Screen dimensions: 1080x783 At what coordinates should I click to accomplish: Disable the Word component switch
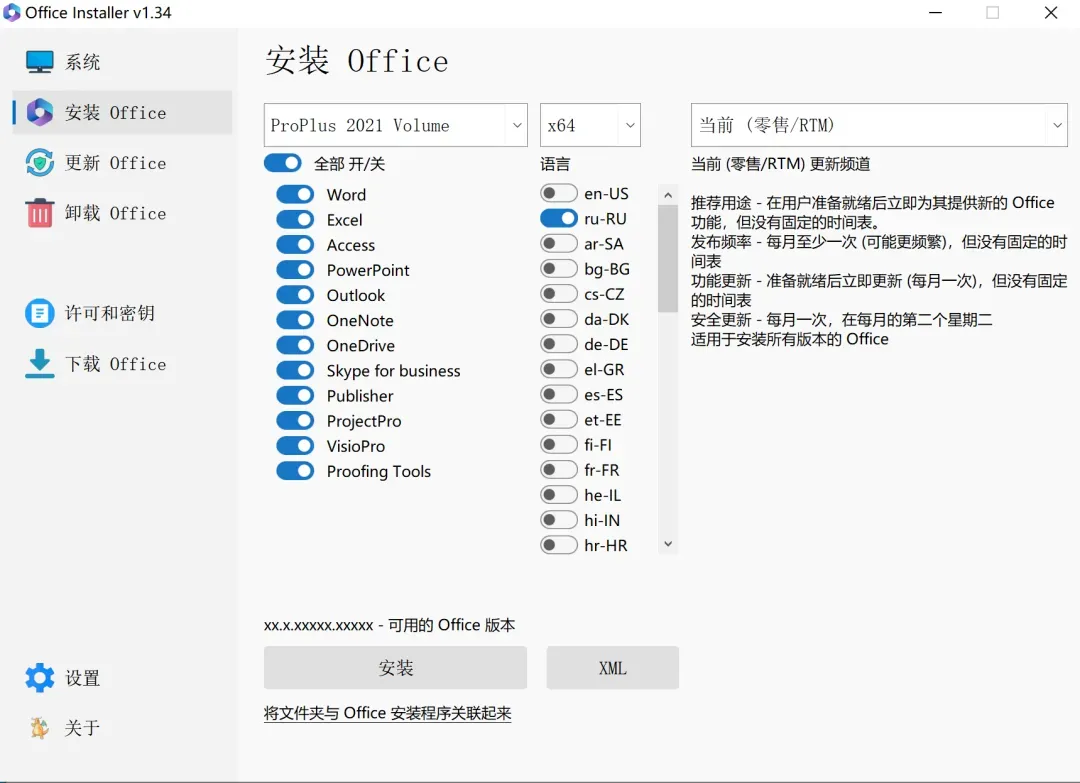[295, 194]
